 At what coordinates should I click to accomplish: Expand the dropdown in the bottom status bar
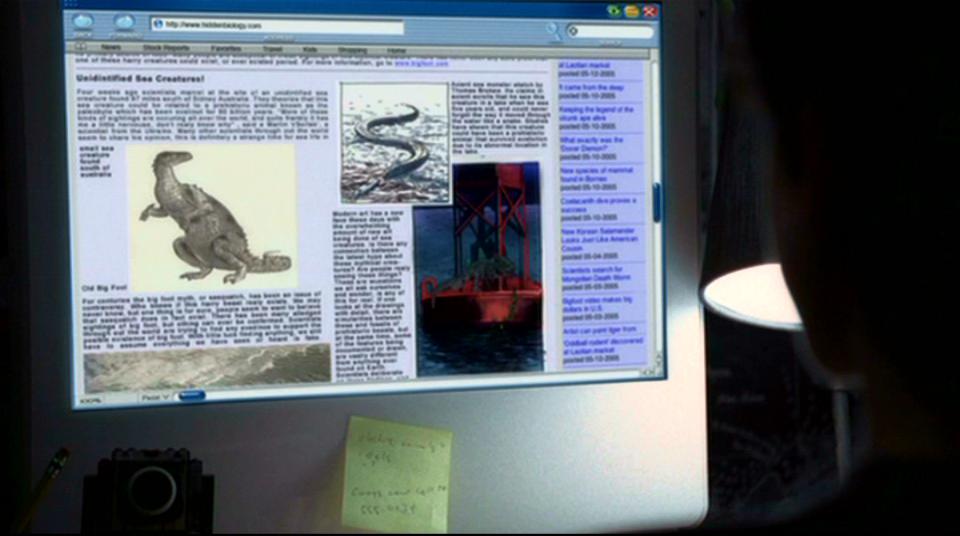click(153, 397)
